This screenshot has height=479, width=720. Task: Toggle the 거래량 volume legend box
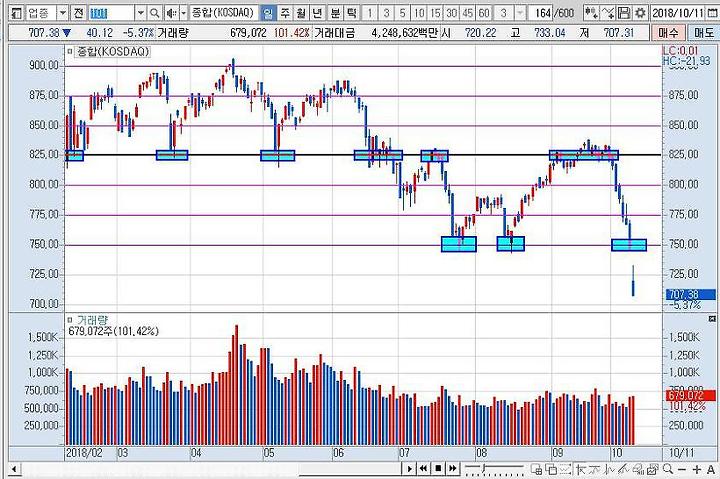[69, 320]
